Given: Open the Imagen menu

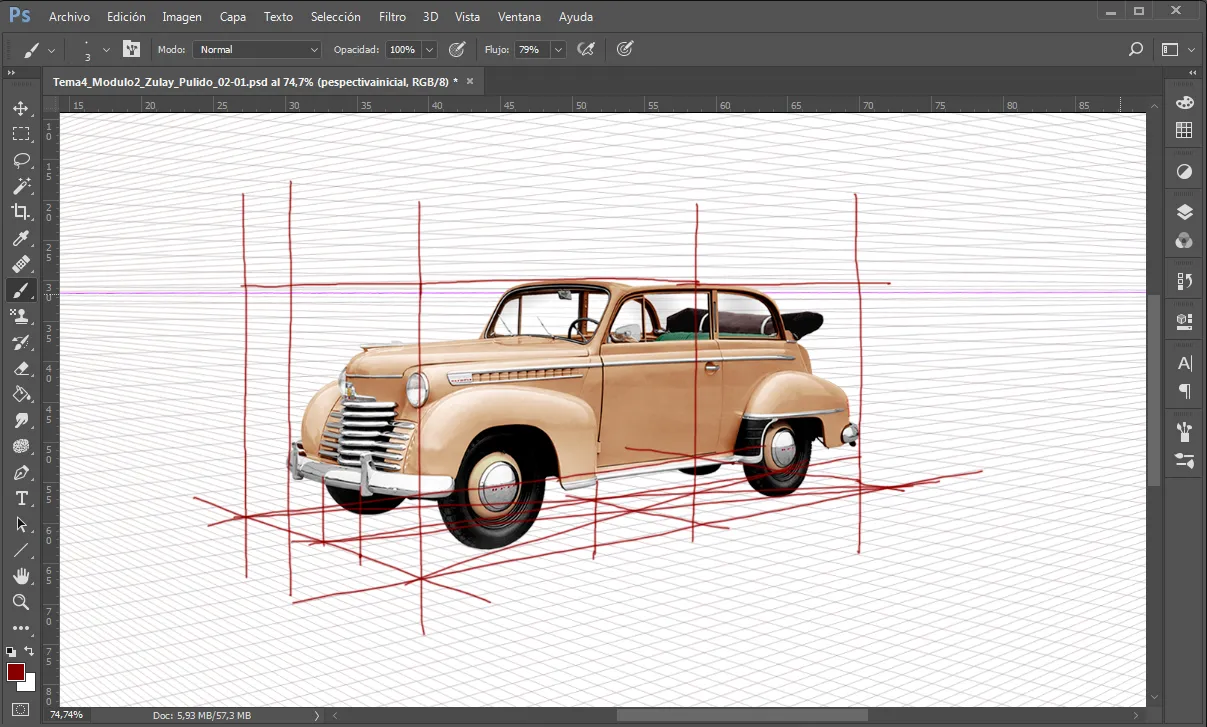Looking at the screenshot, I should pos(182,17).
